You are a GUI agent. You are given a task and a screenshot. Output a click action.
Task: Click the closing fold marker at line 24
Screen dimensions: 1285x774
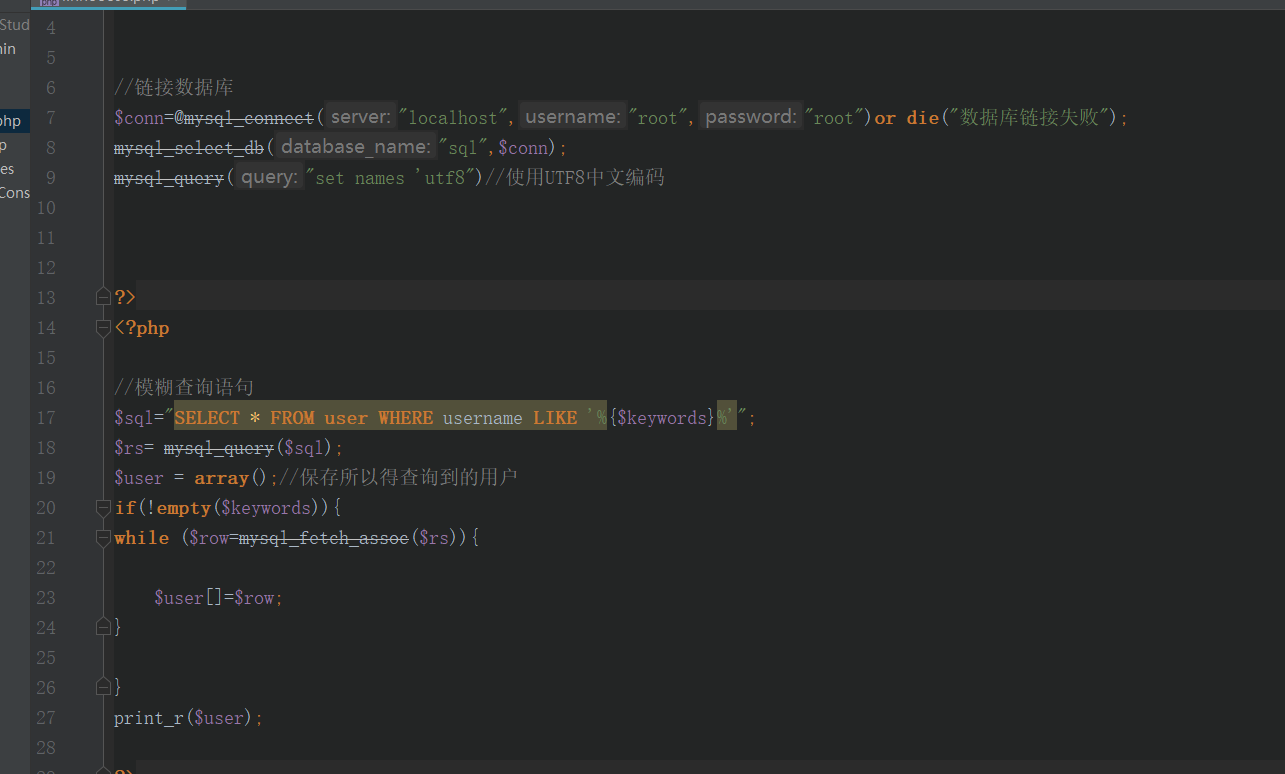pos(103,627)
